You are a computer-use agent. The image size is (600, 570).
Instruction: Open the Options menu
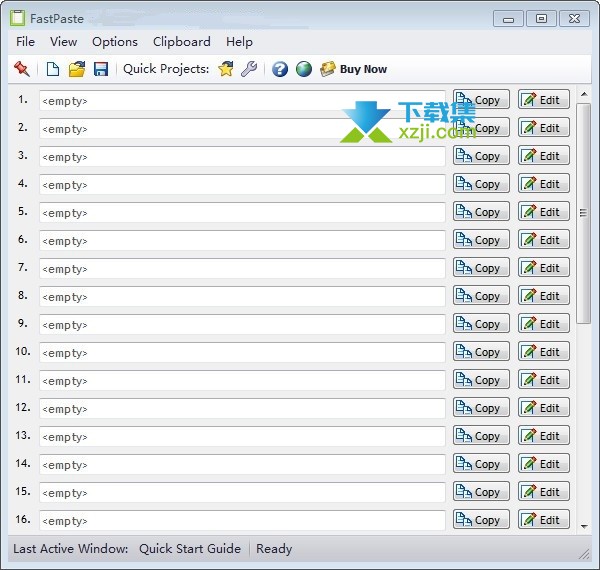[x=115, y=42]
